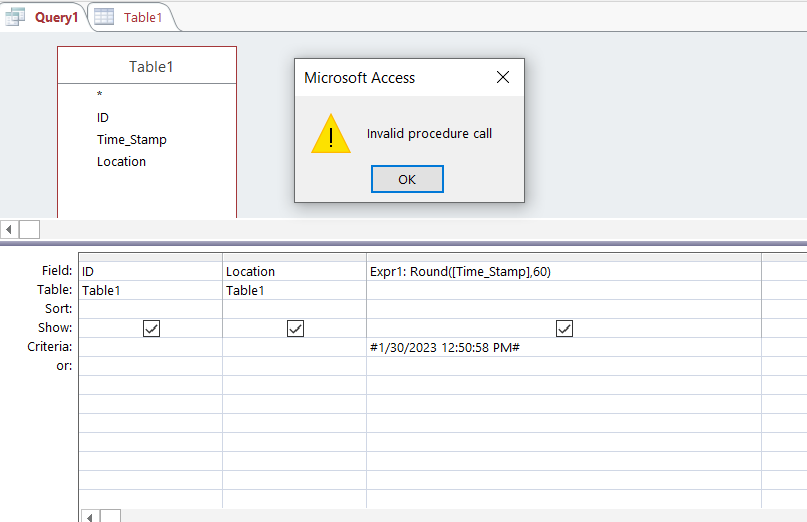Image resolution: width=807 pixels, height=522 pixels.
Task: Select the ID field in Table1 list
Action: click(x=103, y=117)
